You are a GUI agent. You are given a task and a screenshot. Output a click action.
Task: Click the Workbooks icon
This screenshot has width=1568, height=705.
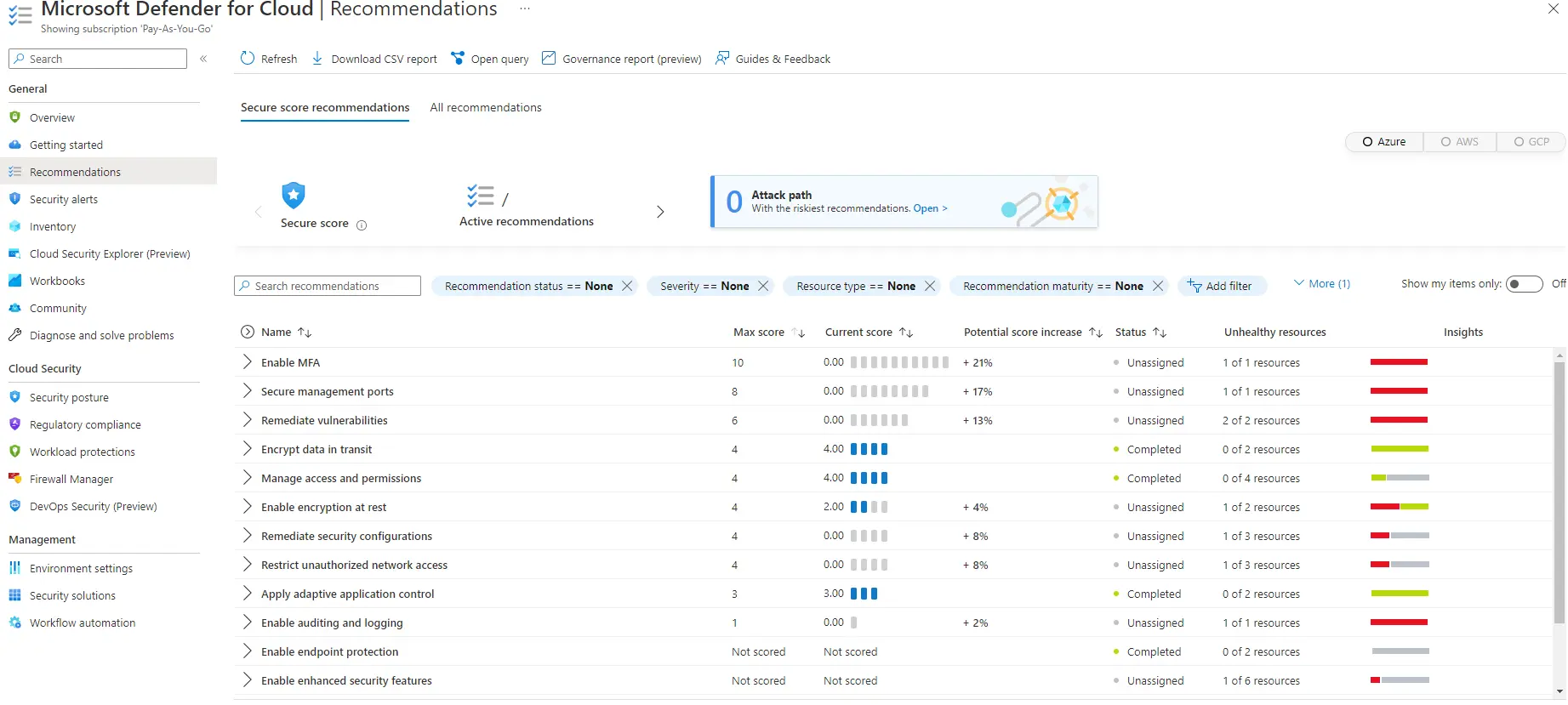tap(14, 281)
